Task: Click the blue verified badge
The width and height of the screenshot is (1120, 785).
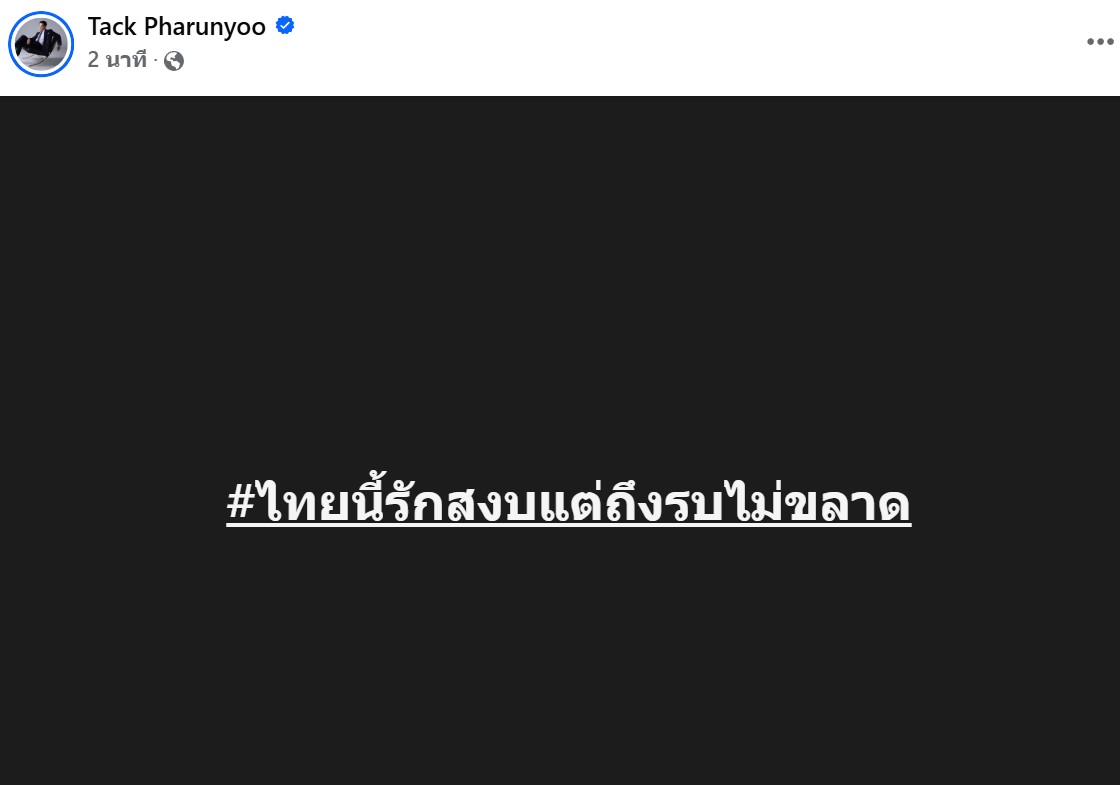Action: click(x=285, y=26)
